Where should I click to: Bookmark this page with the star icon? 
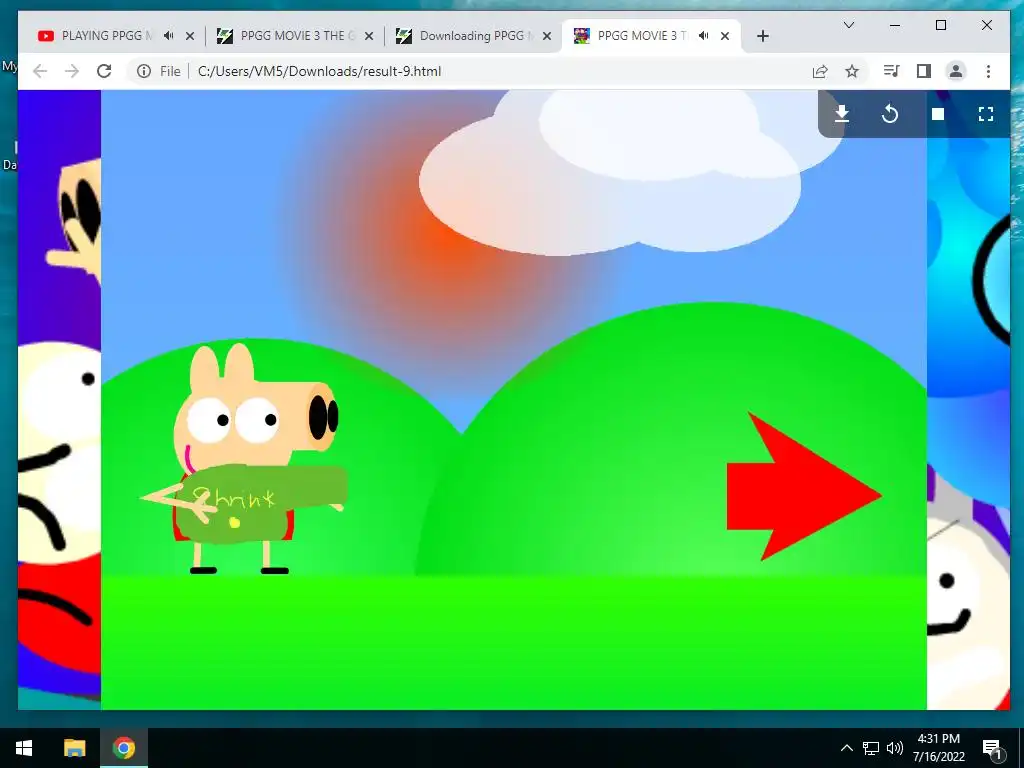click(x=852, y=71)
